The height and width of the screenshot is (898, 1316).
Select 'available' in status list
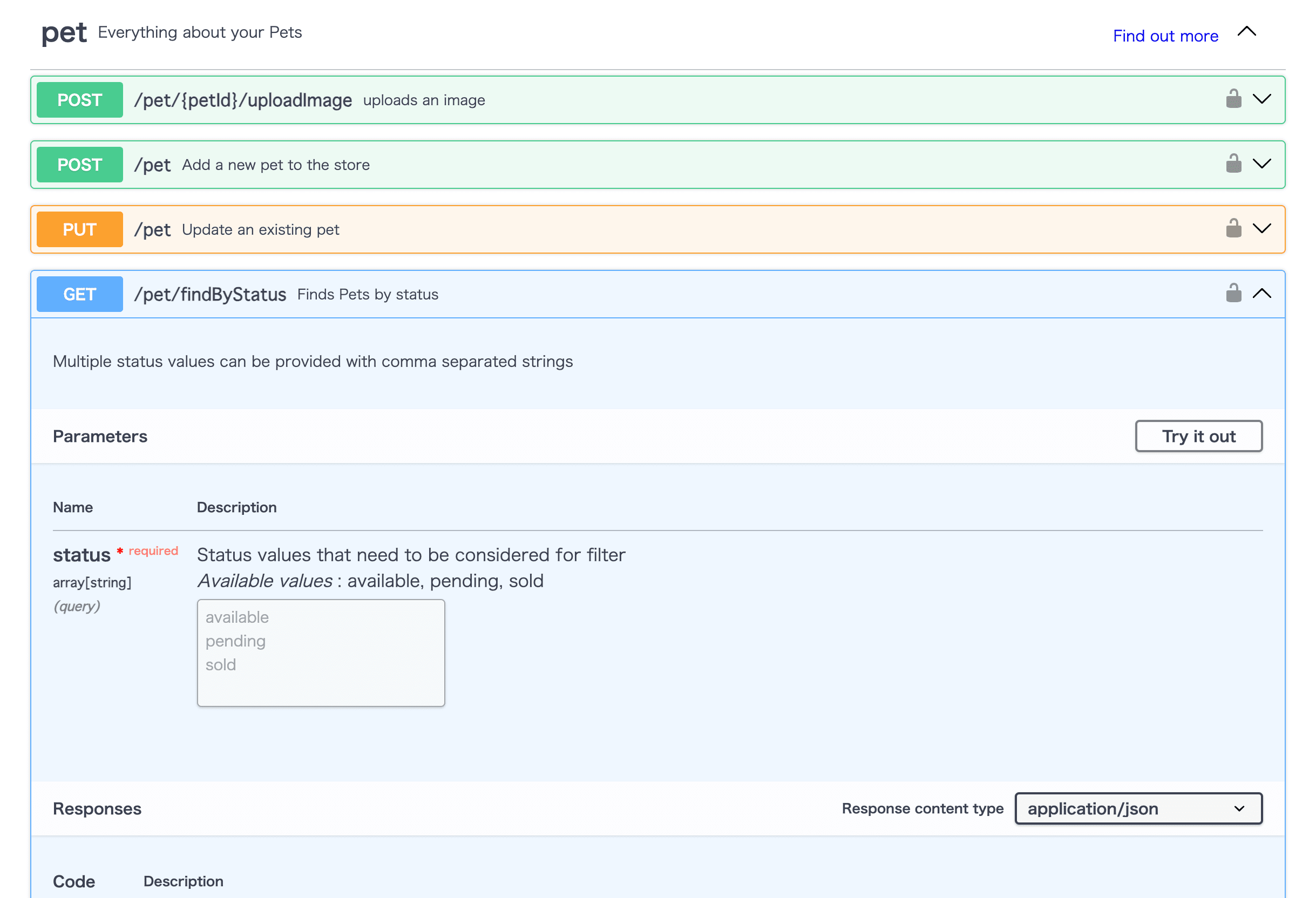[x=238, y=617]
